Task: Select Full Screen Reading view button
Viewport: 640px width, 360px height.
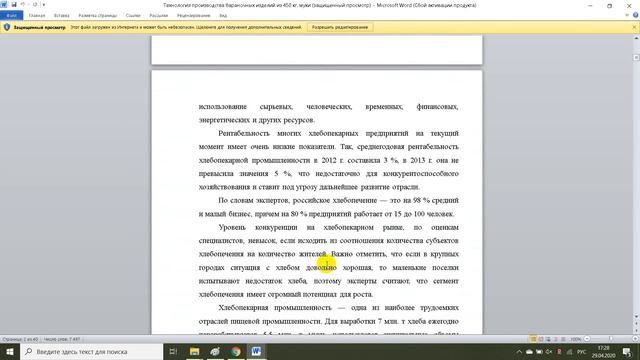Action: pyautogui.click(x=541, y=339)
